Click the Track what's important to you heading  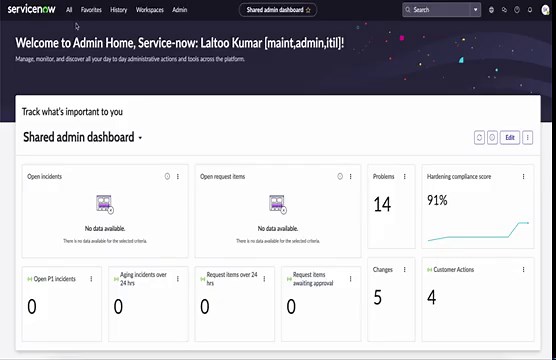[x=72, y=112]
